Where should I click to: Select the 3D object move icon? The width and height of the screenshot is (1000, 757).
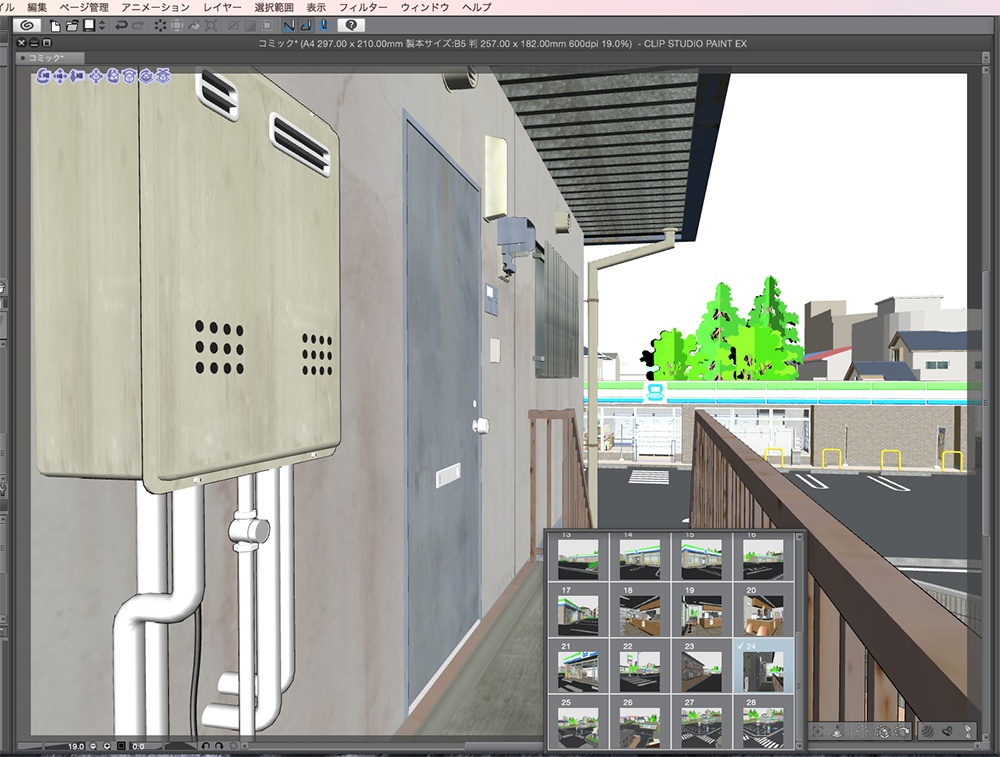pos(96,77)
